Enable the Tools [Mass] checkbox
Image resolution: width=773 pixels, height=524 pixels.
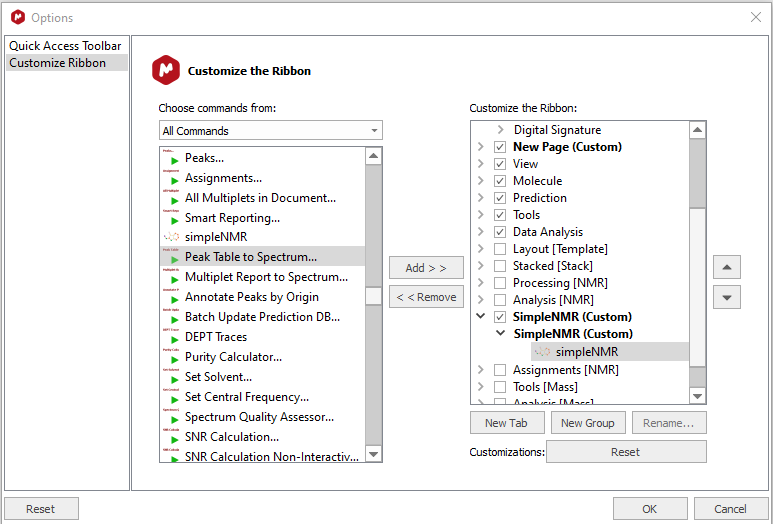click(x=500, y=386)
